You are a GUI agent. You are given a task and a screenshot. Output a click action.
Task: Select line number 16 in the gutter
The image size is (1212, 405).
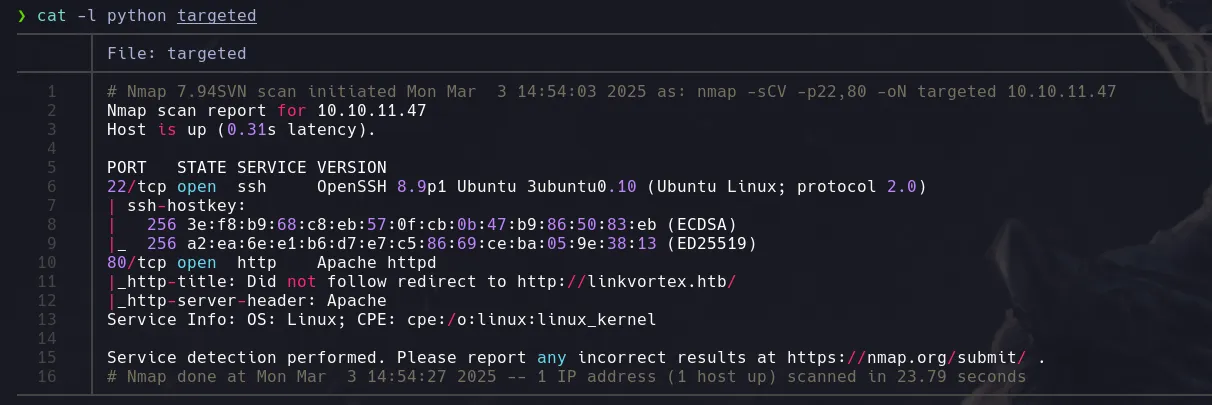(47, 376)
